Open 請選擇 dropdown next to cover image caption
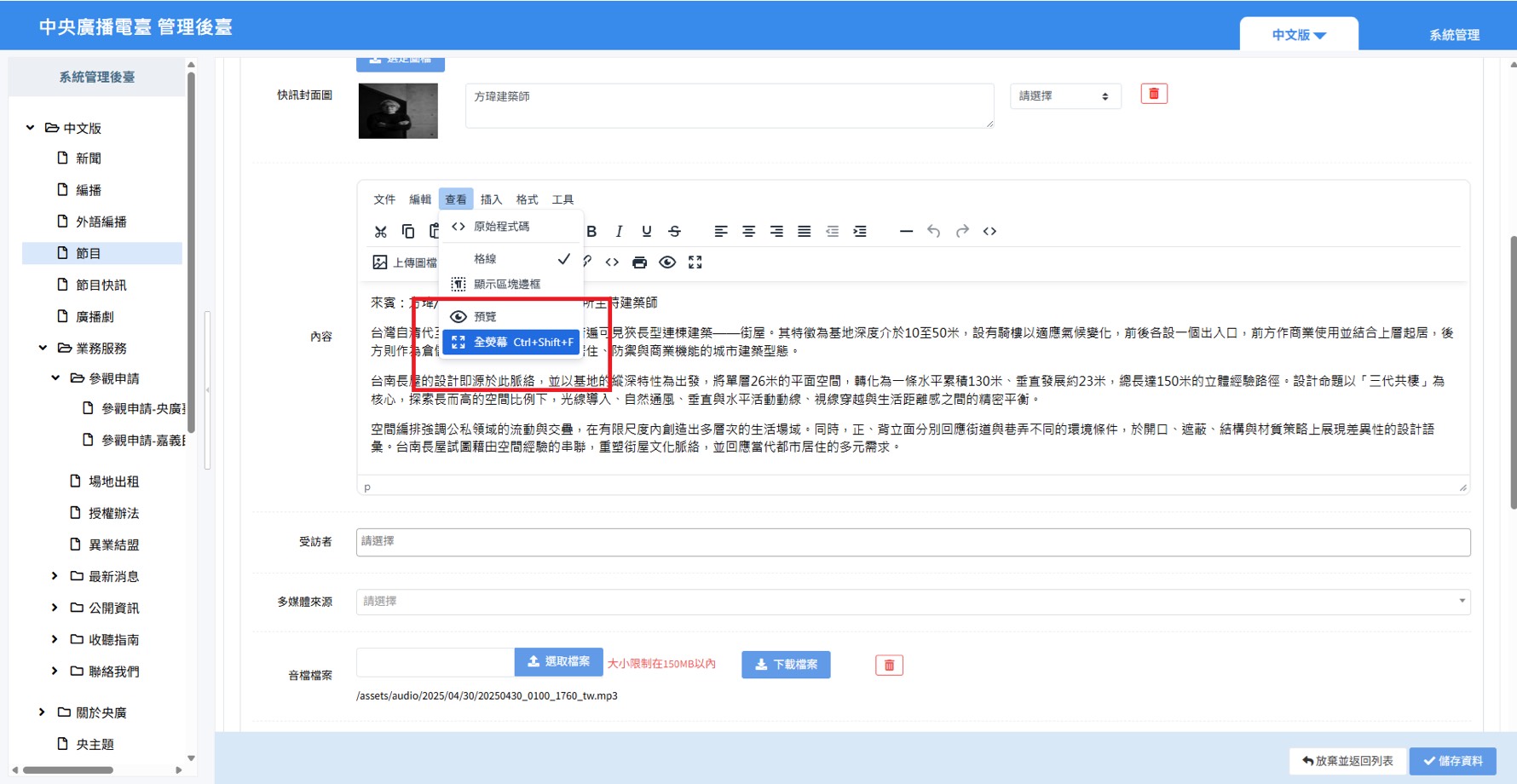The image size is (1517, 784). [1064, 96]
